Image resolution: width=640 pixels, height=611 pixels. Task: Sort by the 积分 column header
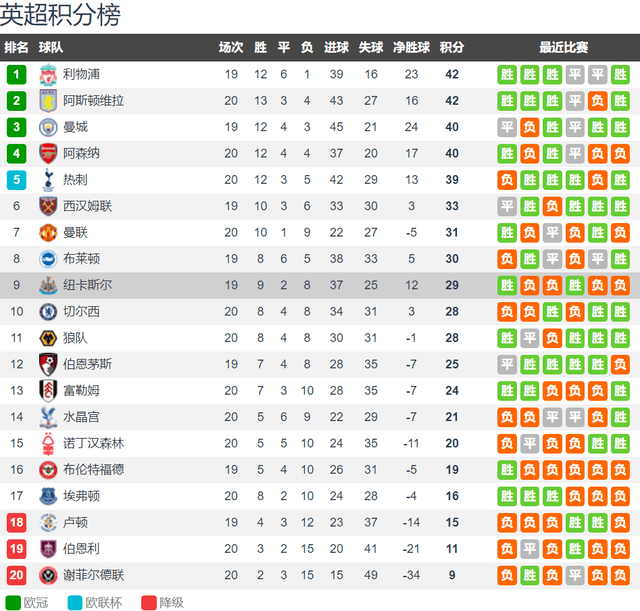point(452,47)
